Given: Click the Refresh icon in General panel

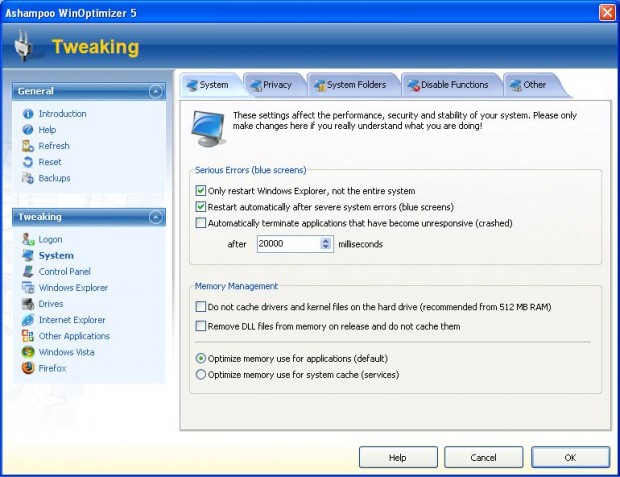Looking at the screenshot, I should 28,146.
